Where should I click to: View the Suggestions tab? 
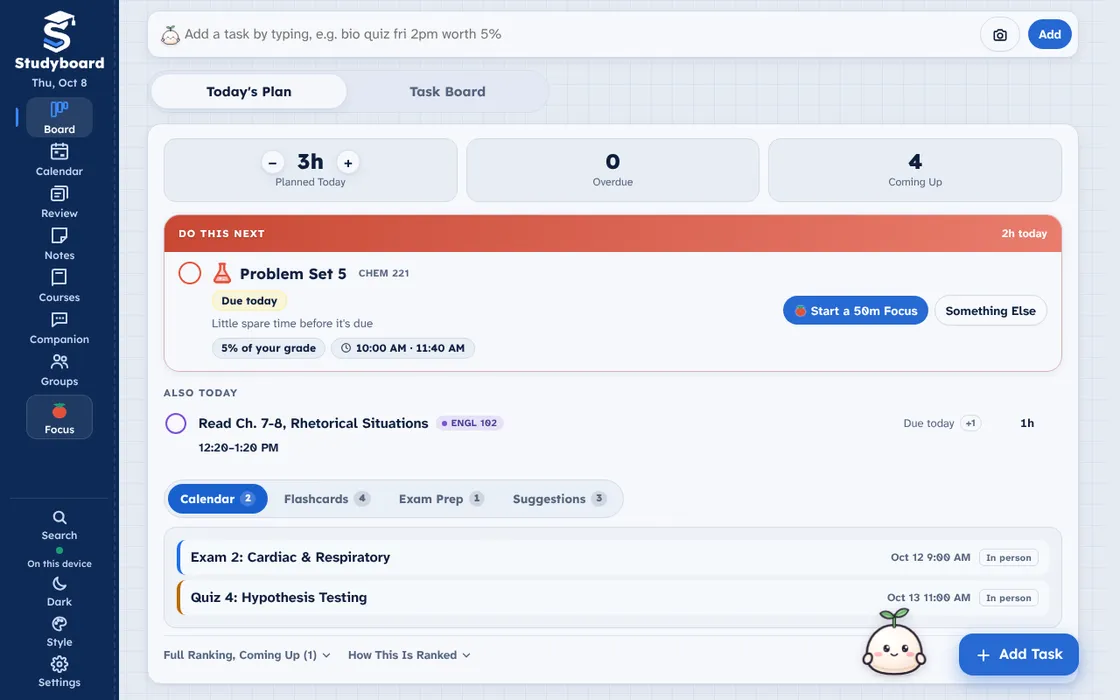[559, 499]
